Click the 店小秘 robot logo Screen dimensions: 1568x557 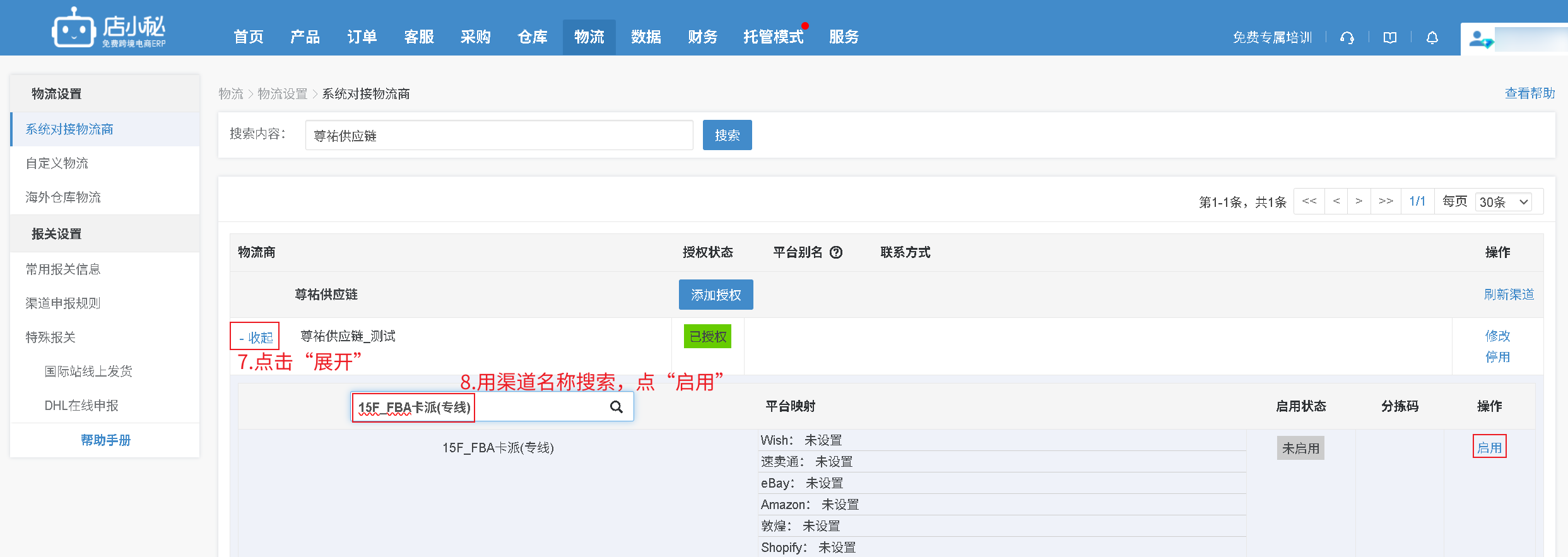click(74, 28)
